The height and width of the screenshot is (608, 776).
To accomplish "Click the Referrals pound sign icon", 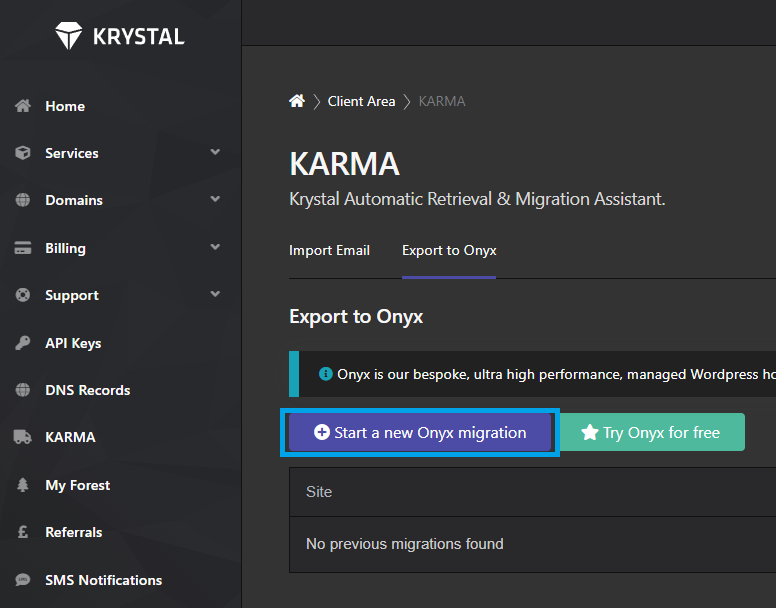I will (23, 532).
